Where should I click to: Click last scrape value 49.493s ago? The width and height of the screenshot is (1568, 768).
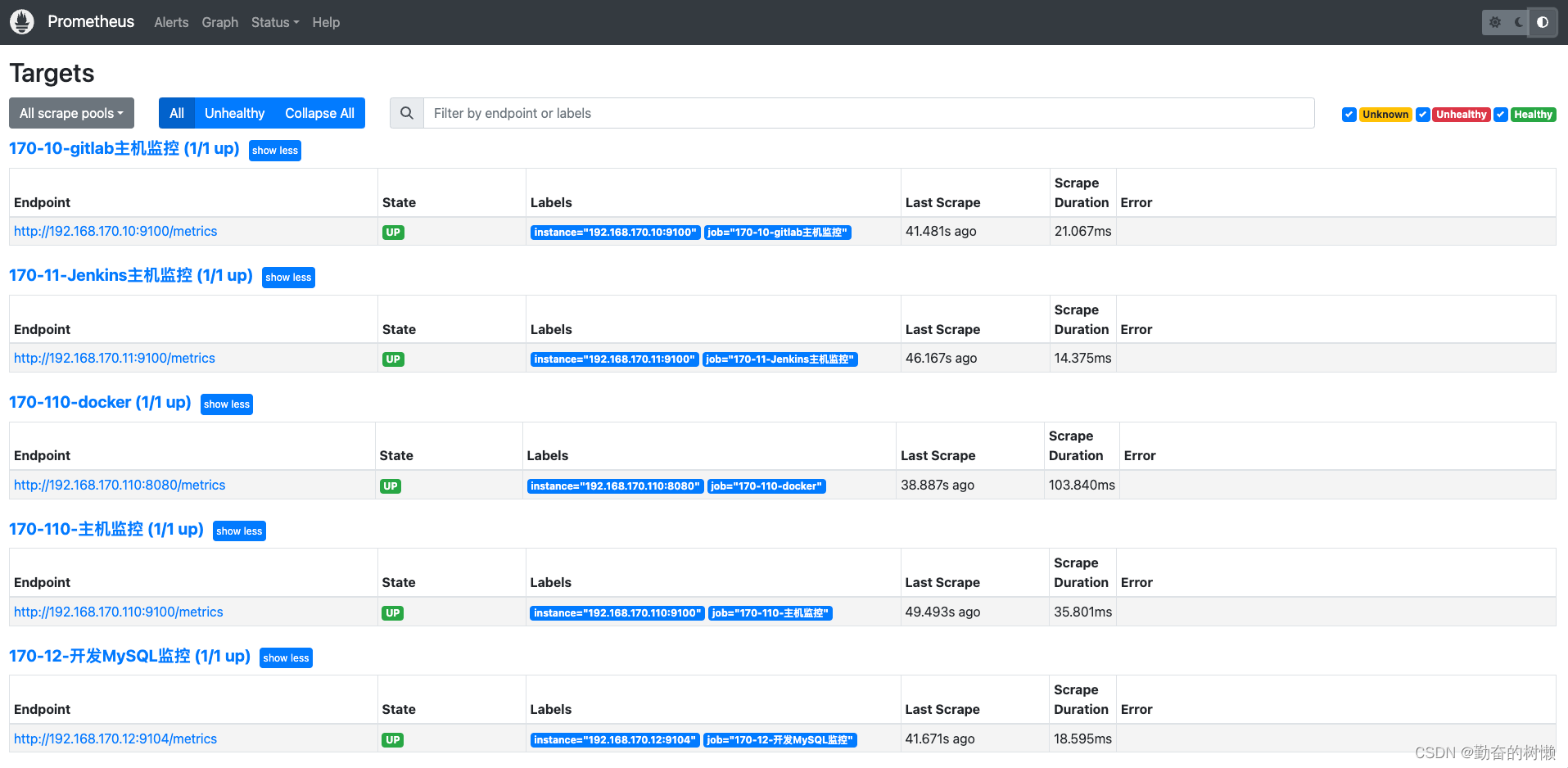point(942,612)
